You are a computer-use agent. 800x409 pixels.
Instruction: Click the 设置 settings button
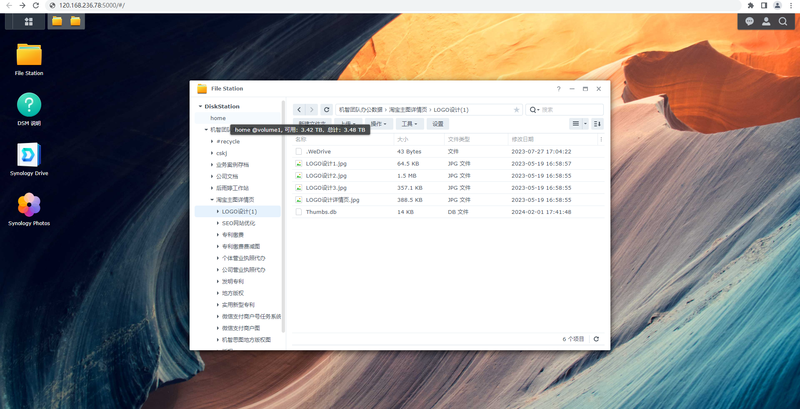(x=437, y=124)
